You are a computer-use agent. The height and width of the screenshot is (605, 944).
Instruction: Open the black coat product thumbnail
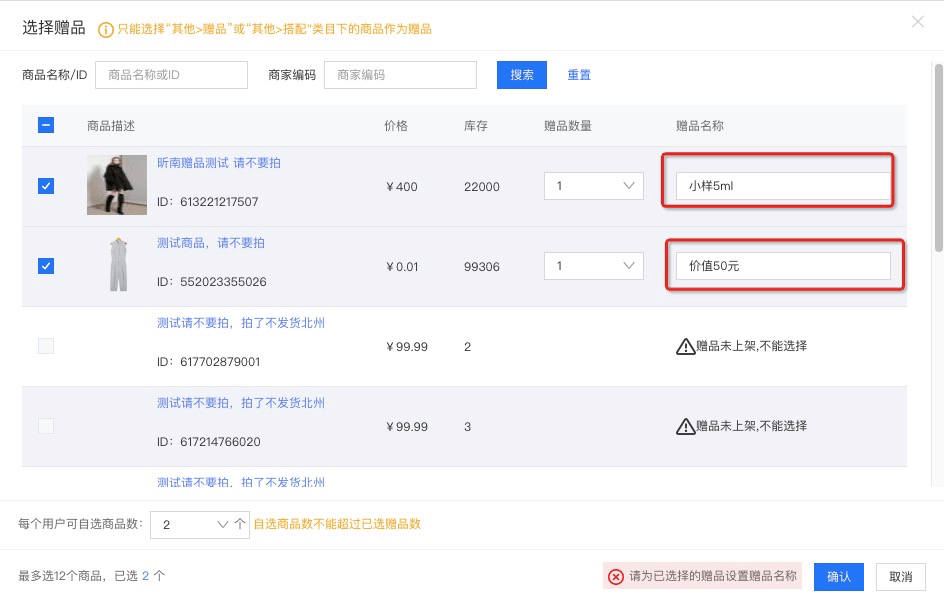pyautogui.click(x=117, y=185)
